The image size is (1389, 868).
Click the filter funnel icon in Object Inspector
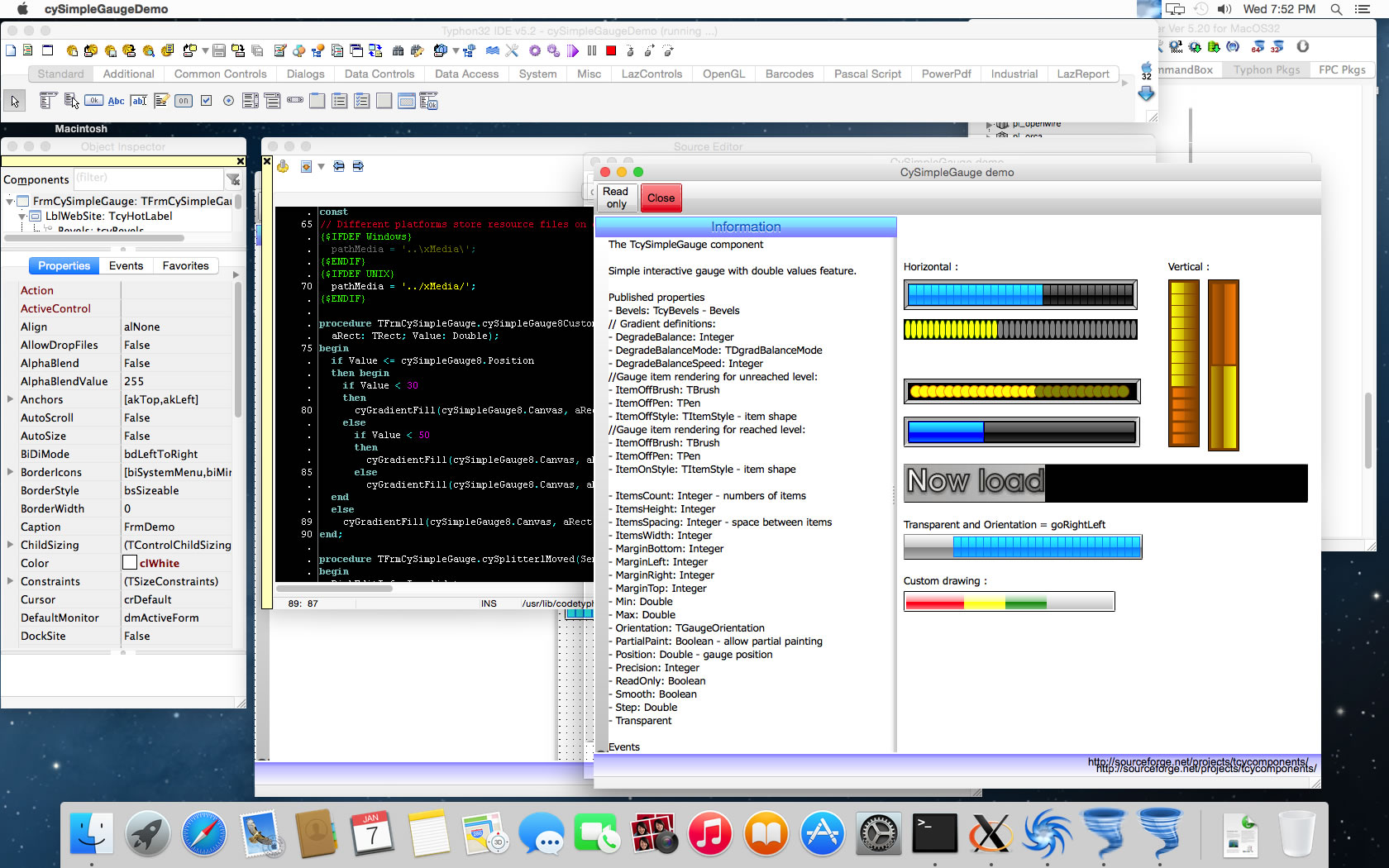(x=233, y=179)
